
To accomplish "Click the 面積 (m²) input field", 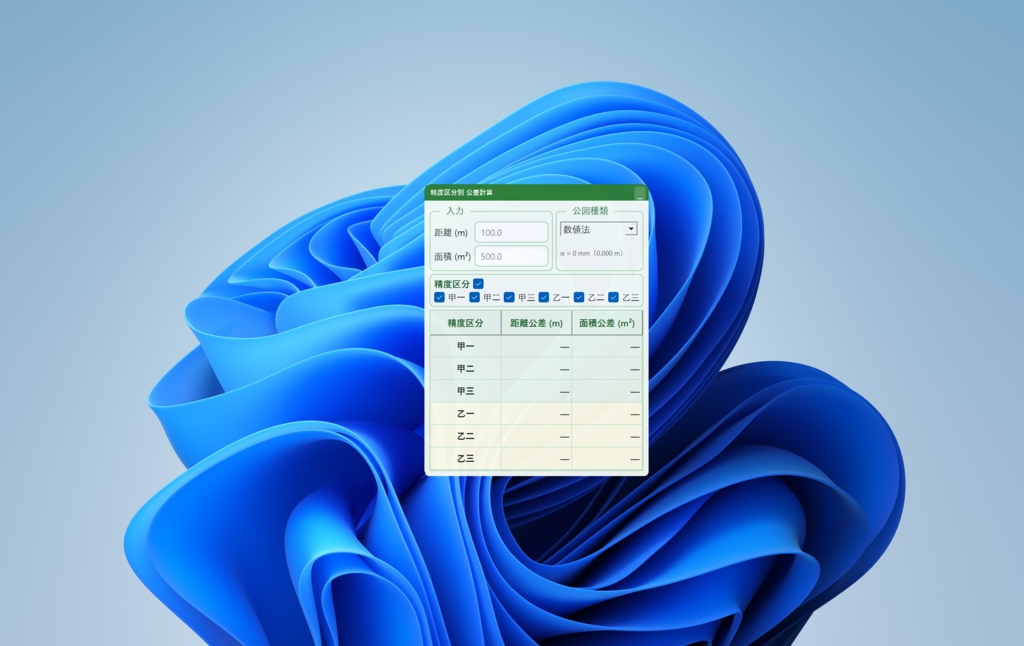I will pyautogui.click(x=511, y=257).
